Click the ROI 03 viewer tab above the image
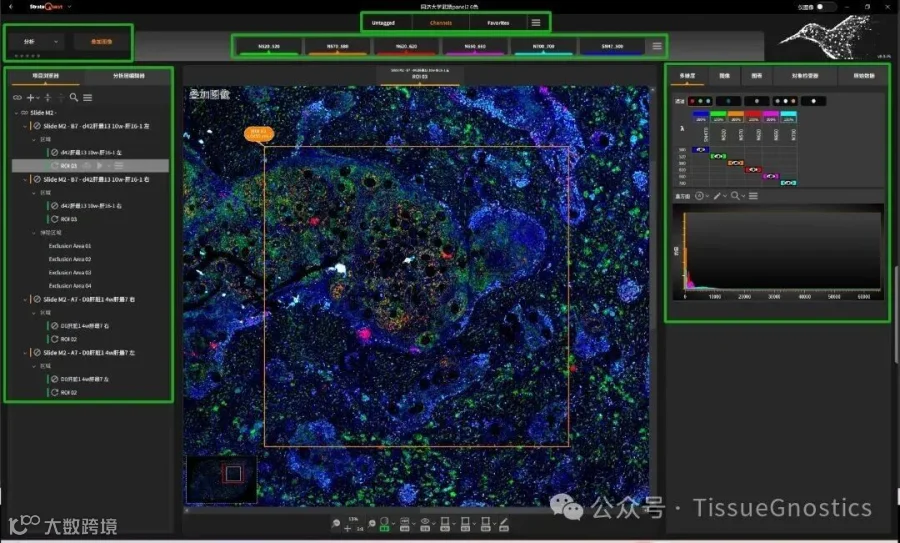The width and height of the screenshot is (900, 543). (x=420, y=74)
